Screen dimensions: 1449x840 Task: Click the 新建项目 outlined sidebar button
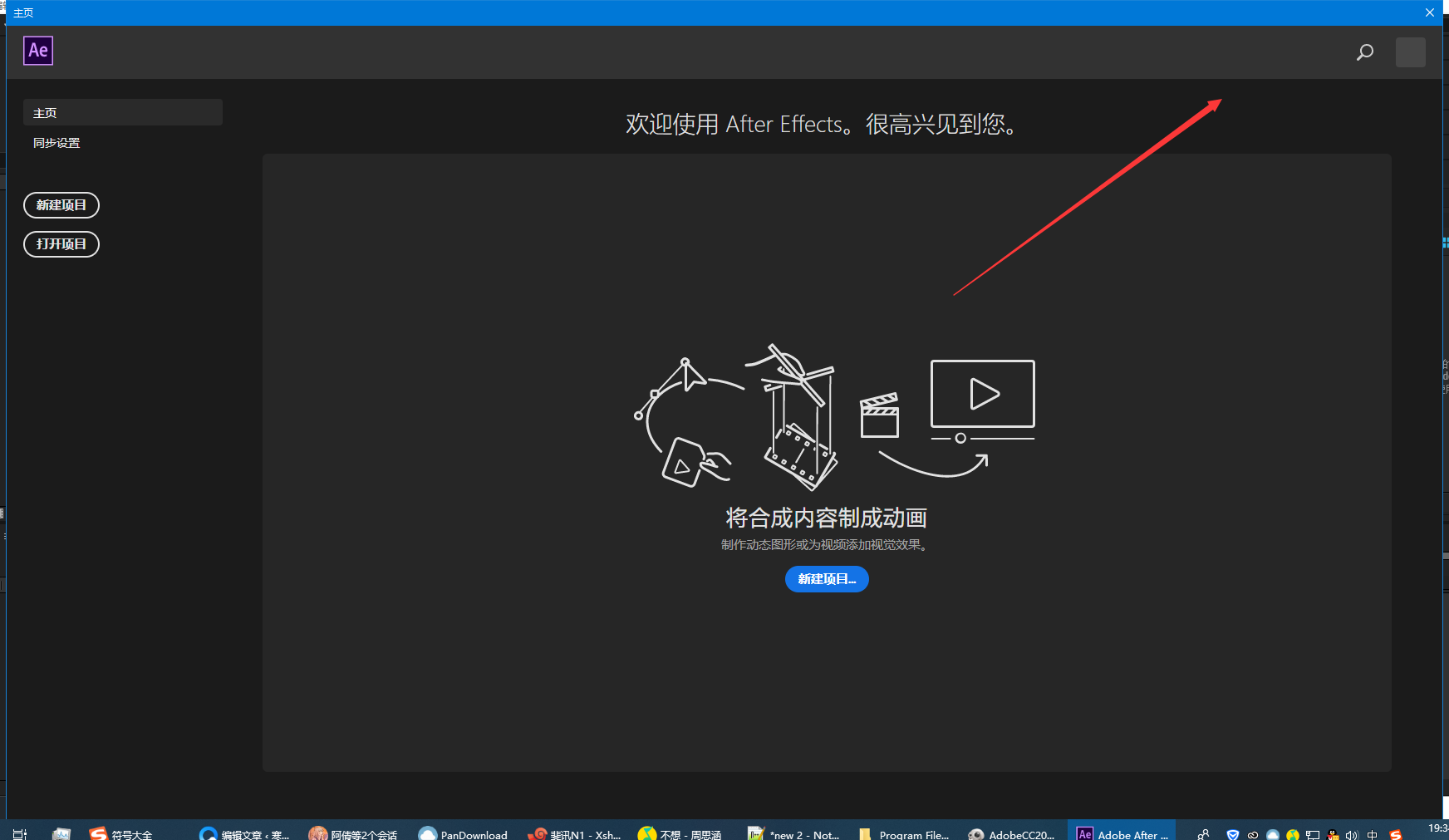[61, 205]
